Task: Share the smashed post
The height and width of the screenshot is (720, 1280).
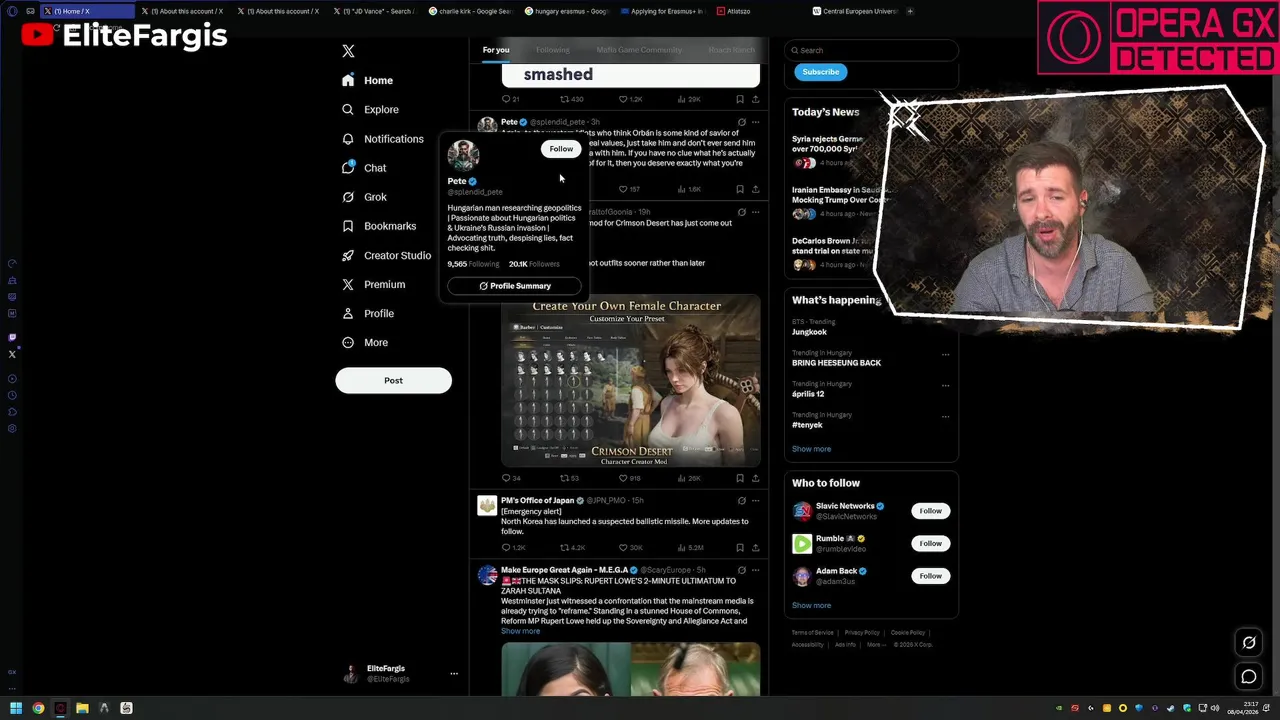Action: (755, 99)
